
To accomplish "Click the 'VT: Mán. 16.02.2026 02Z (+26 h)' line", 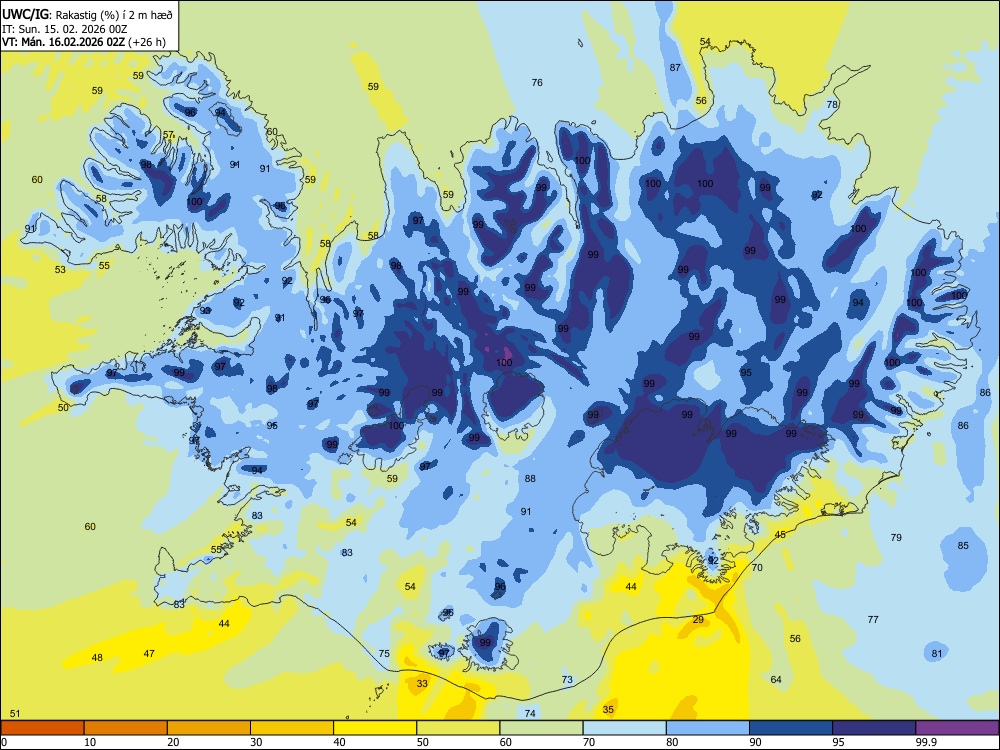I will click(84, 42).
